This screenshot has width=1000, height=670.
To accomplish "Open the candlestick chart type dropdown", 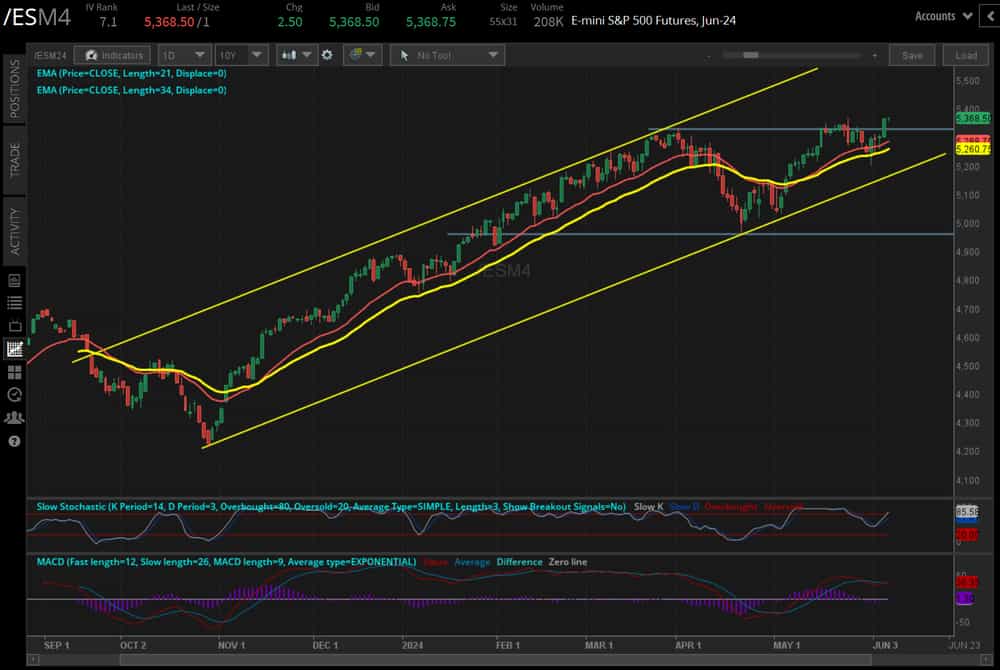I will [x=297, y=55].
